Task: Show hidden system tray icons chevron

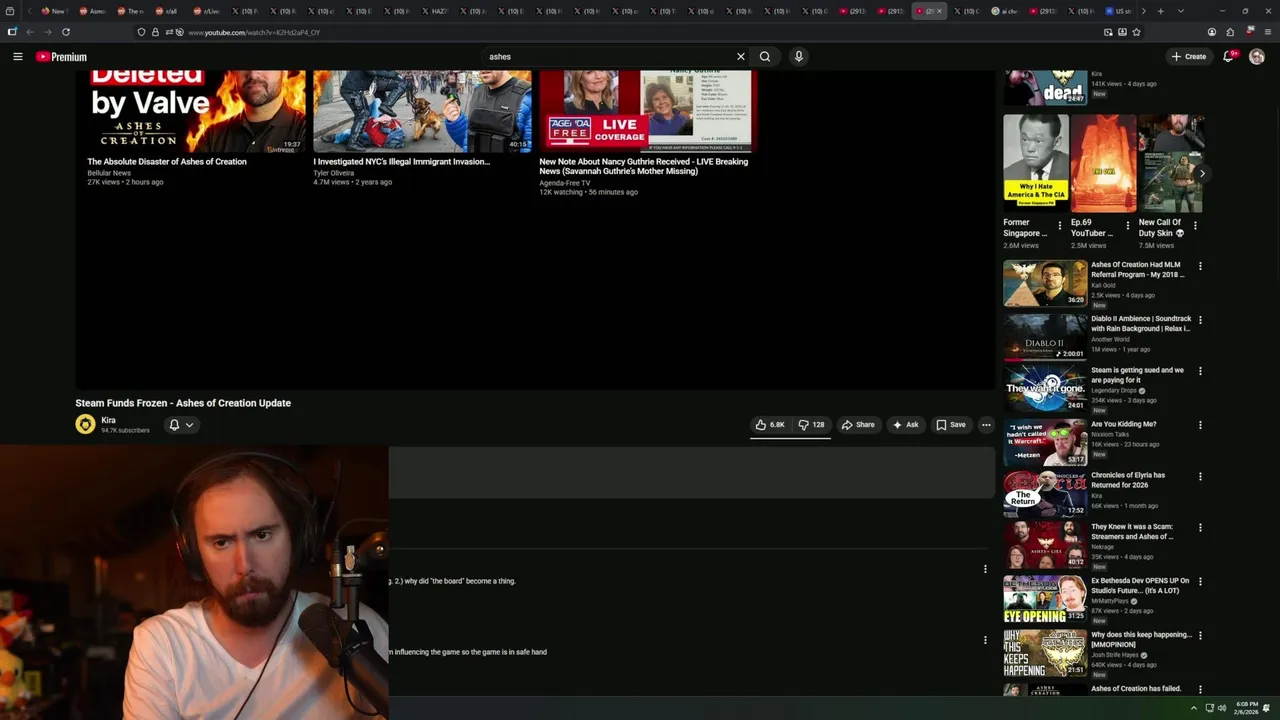Action: coord(1193,708)
